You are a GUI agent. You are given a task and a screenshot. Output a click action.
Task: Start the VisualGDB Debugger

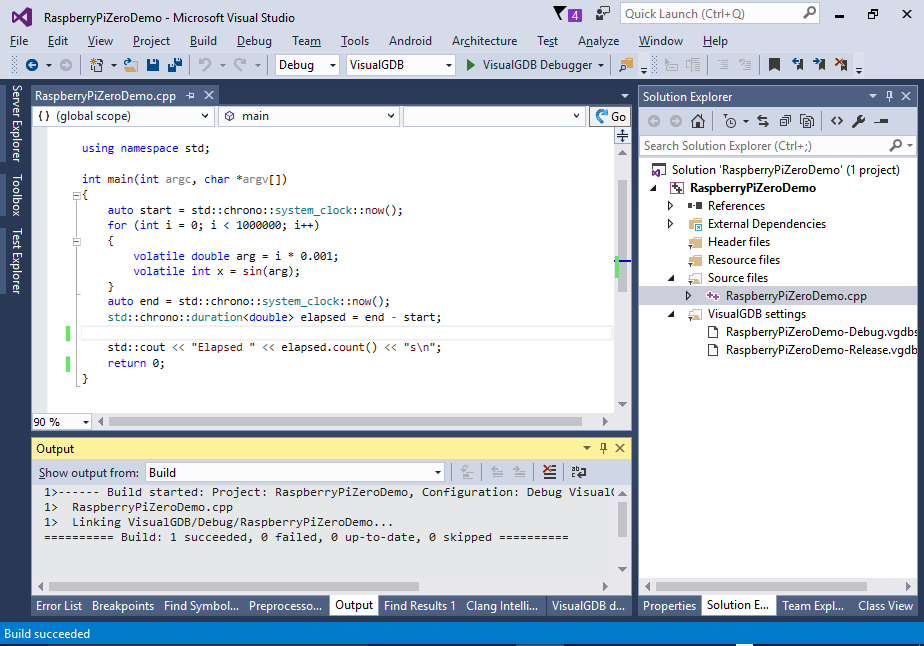528,65
